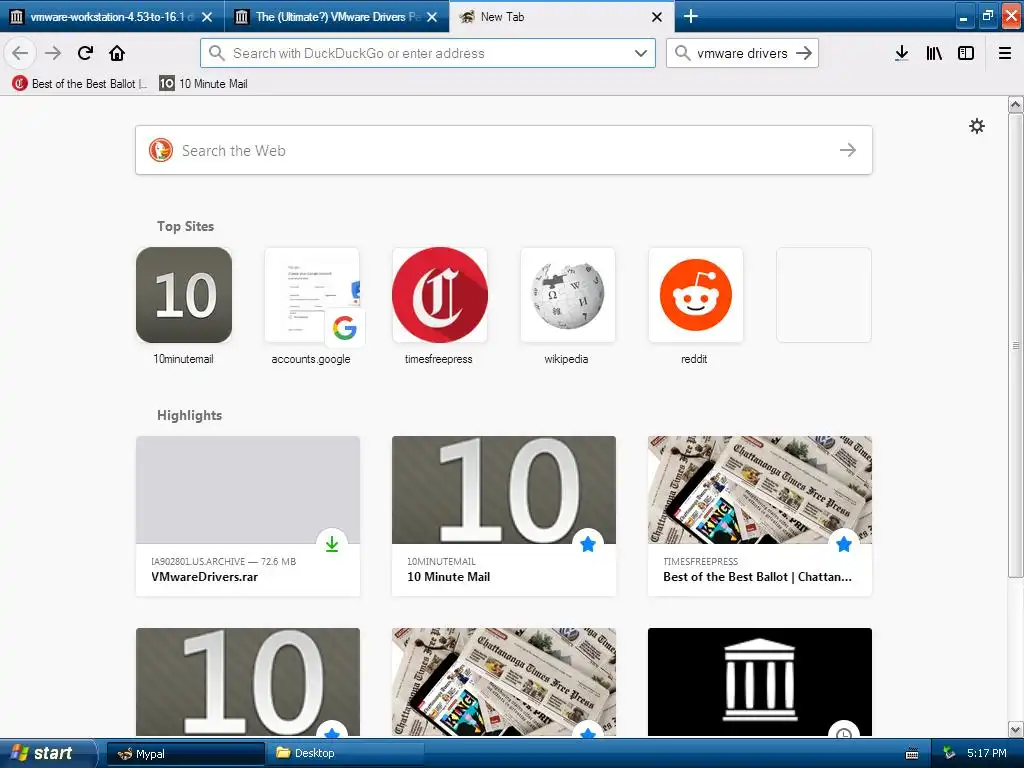1024x768 pixels.
Task: Select Desktop taskbar button
Action: pyautogui.click(x=344, y=754)
